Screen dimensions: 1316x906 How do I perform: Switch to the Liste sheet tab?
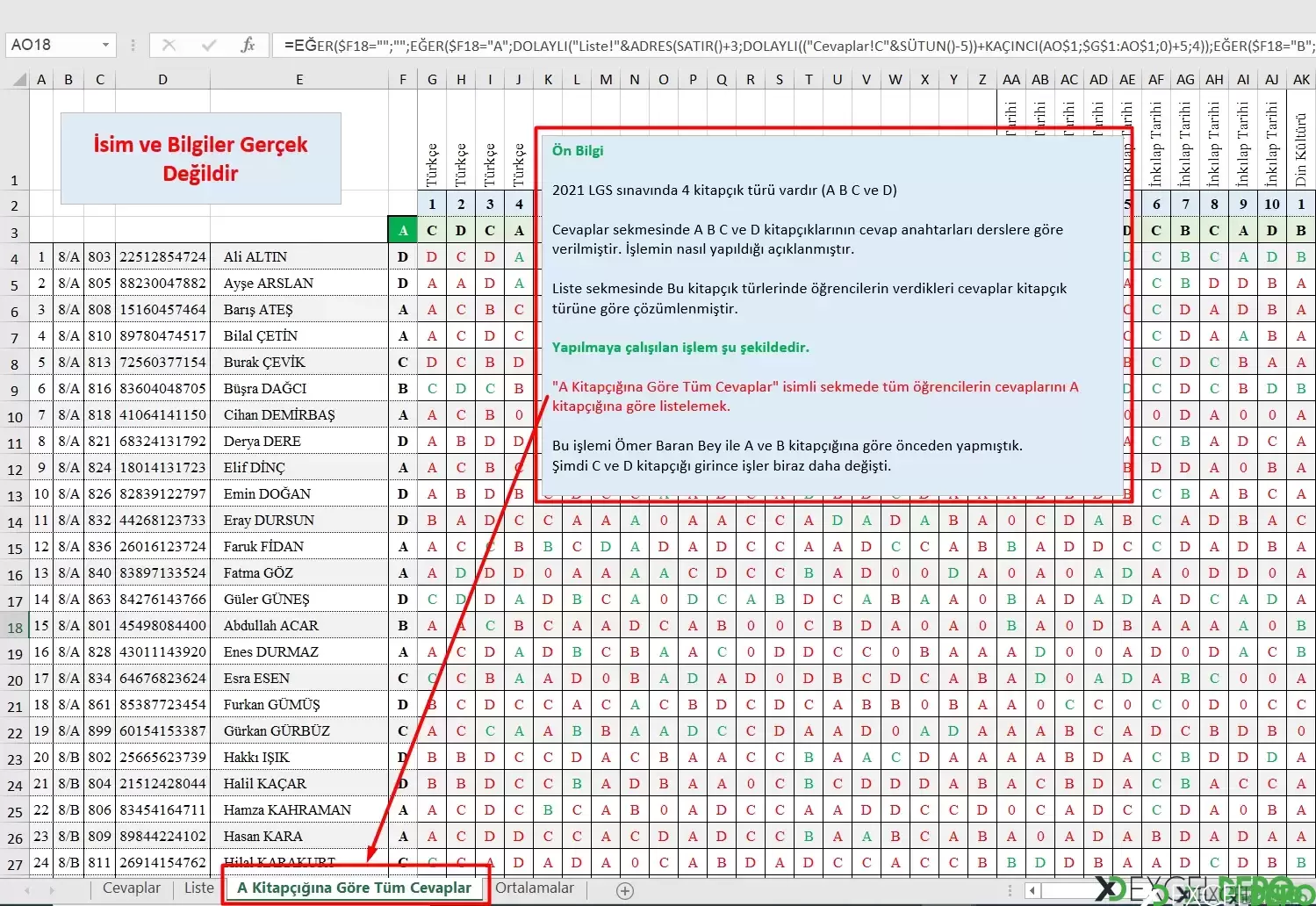click(199, 888)
